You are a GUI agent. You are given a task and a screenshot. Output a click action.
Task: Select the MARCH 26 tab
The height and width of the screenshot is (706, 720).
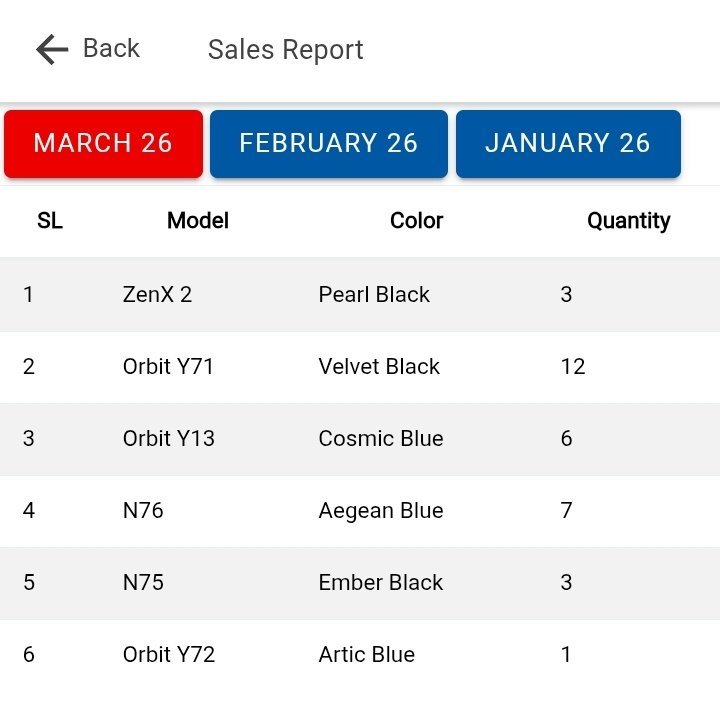tap(103, 143)
